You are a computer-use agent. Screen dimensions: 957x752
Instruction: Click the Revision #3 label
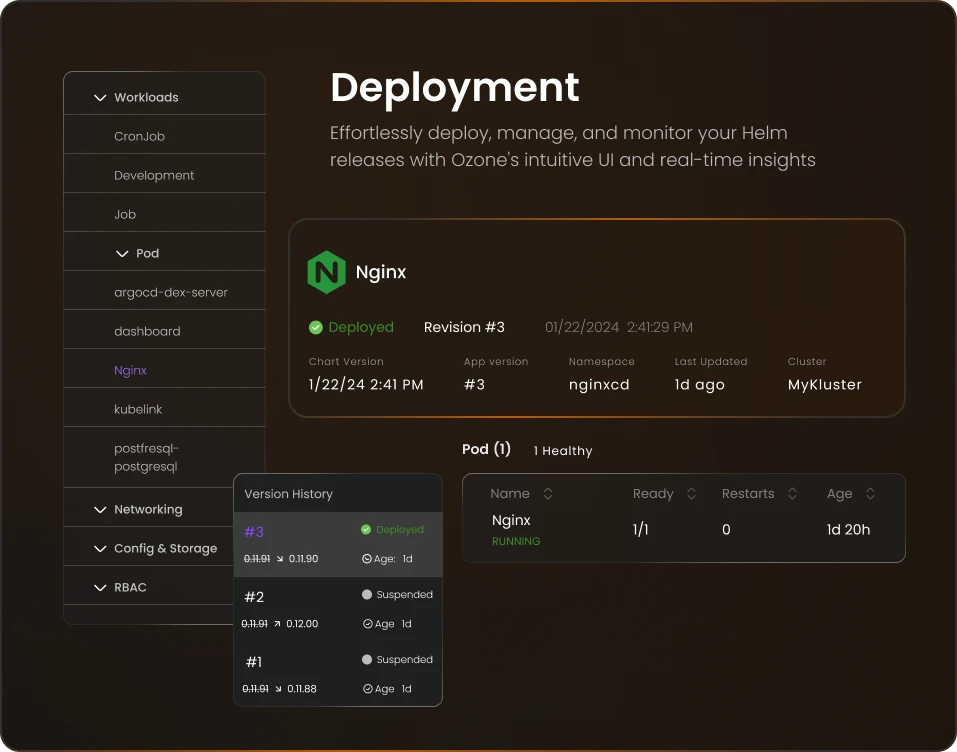(464, 327)
